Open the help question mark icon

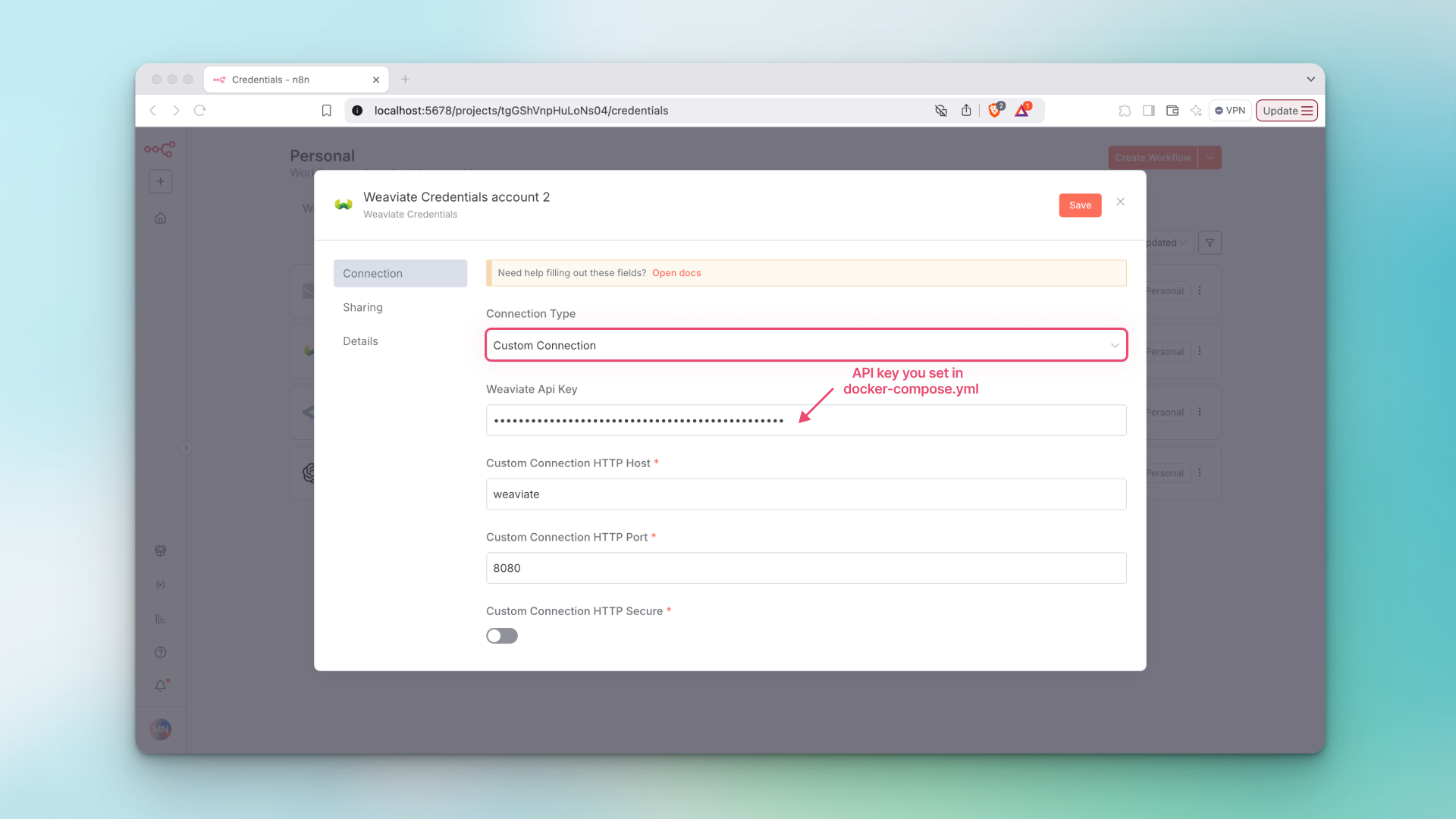click(160, 652)
